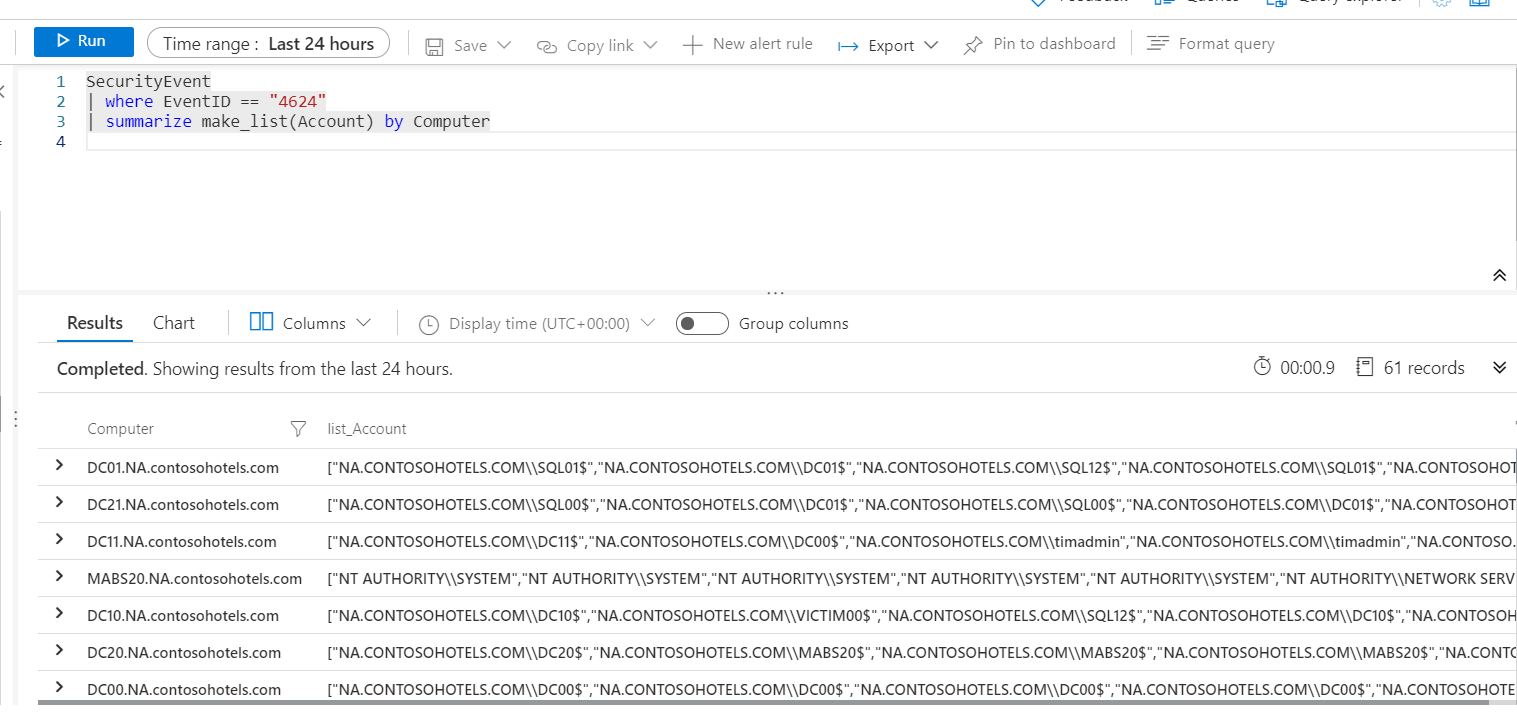1517x720 pixels.
Task: Select the DC21.NA.contosohotels.com computer cell
Action: pos(183,504)
